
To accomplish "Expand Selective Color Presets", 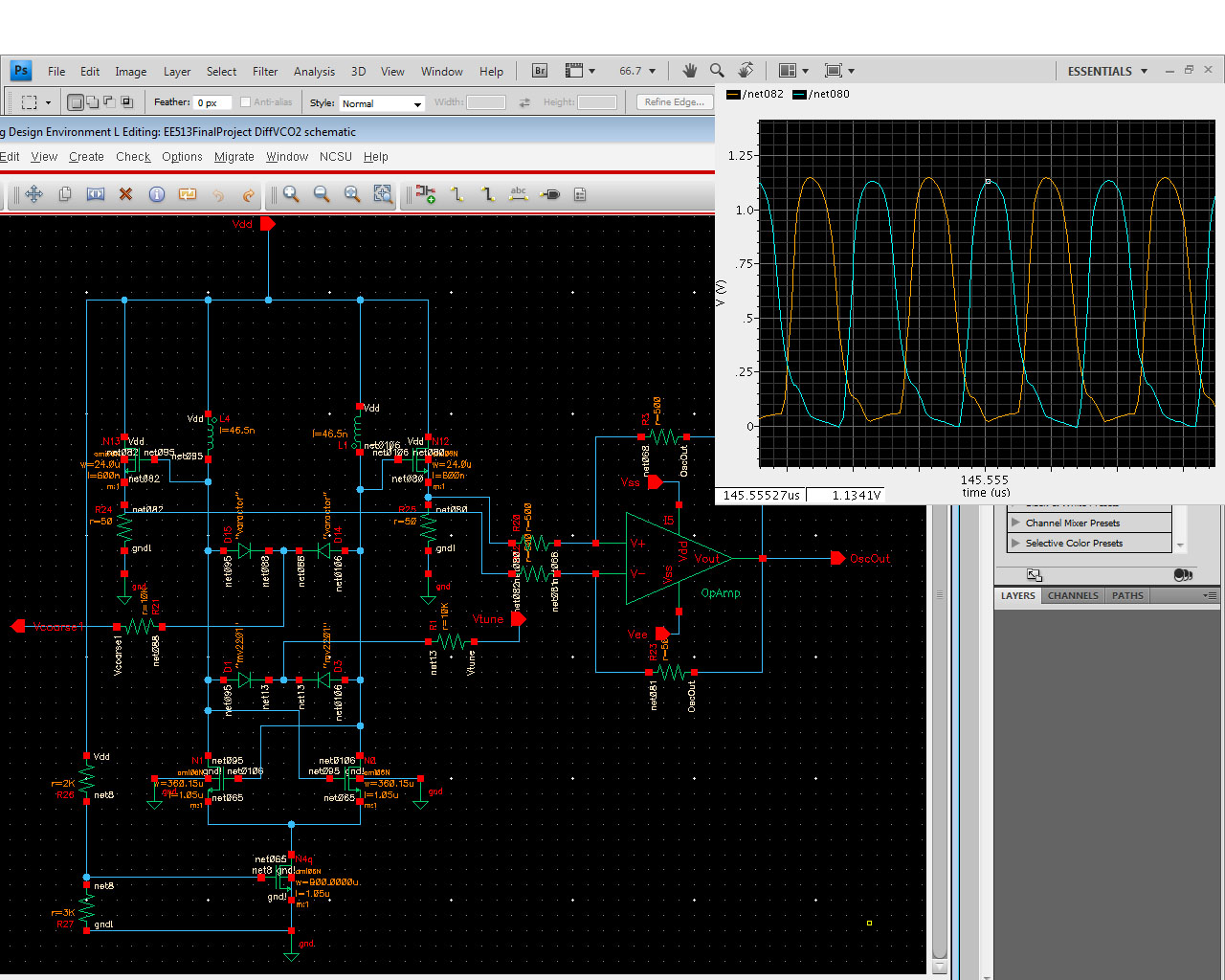I will 1015,543.
